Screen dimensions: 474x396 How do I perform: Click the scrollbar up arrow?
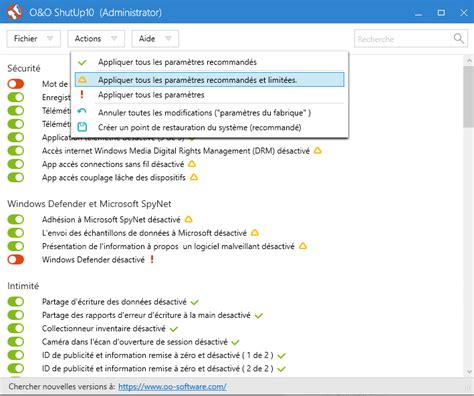pyautogui.click(x=469, y=60)
